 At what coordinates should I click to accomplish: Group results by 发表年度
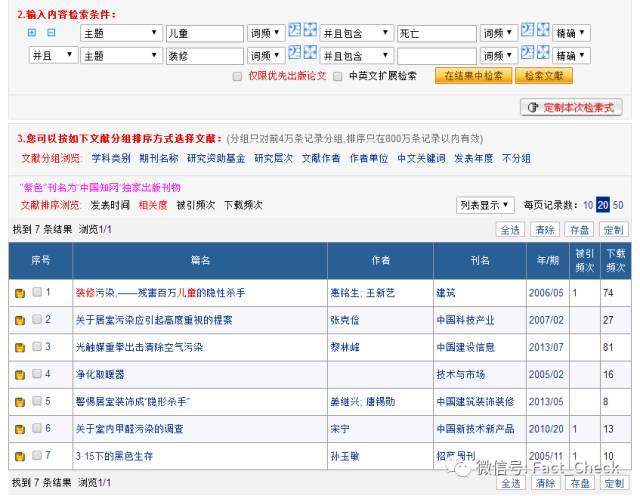(473, 158)
